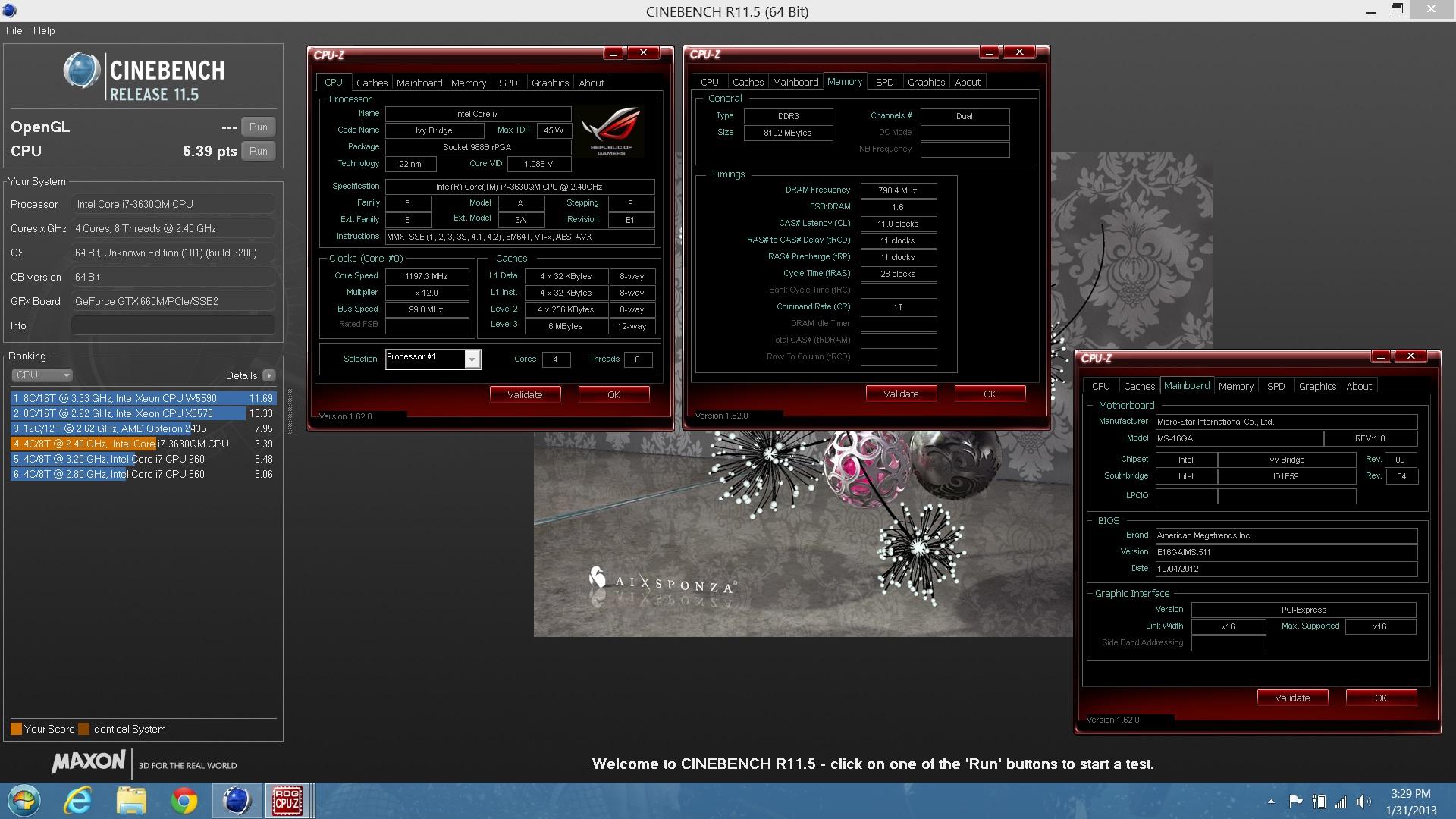Open About tab in CPU window
This screenshot has height=819, width=1456.
click(x=591, y=83)
